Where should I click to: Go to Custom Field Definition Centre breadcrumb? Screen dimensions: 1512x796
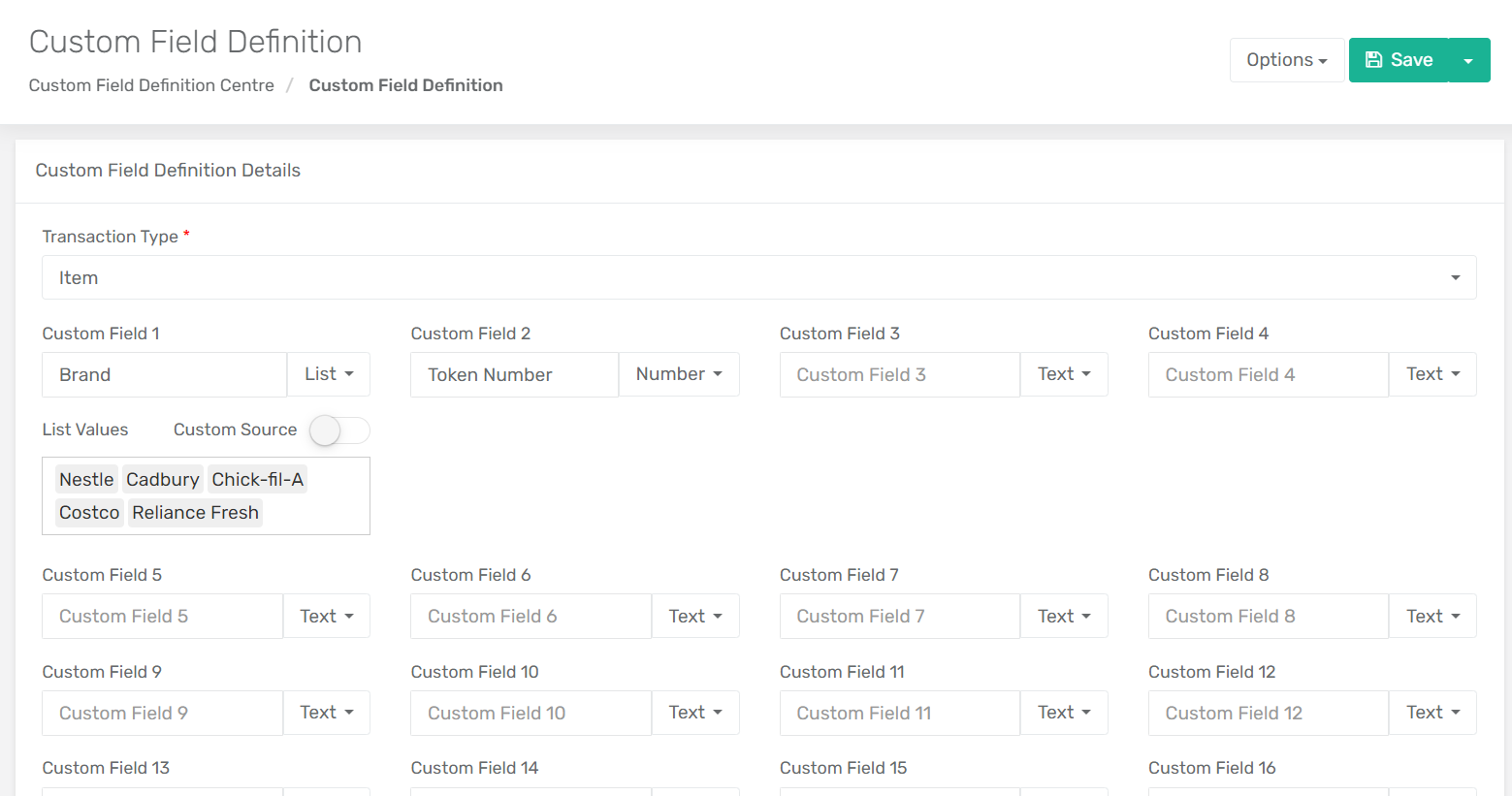tap(151, 85)
